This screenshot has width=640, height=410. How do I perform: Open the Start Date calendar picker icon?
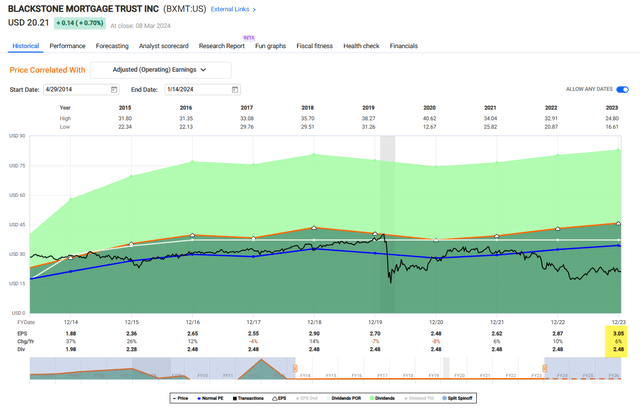pos(114,89)
